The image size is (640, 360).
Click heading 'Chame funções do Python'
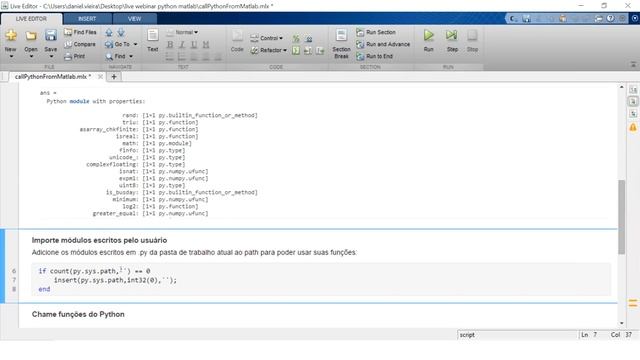(78, 314)
